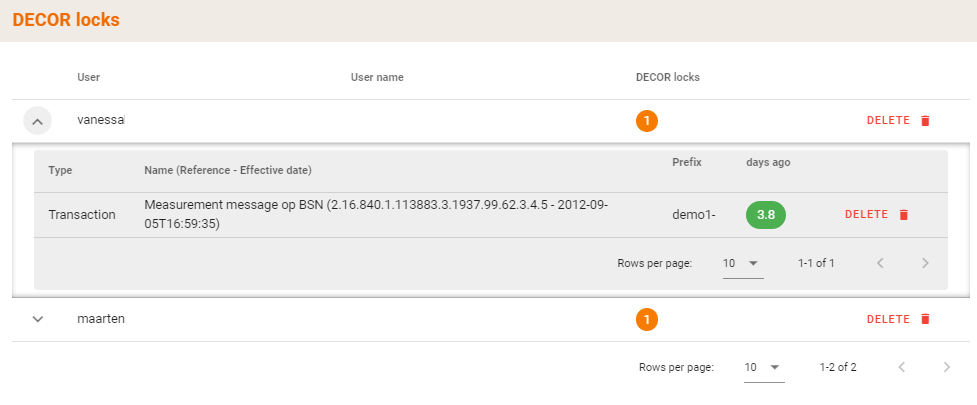Viewport: 977px width, 405px height.
Task: Click maarten's orange lock count badge
Action: pyautogui.click(x=647, y=319)
